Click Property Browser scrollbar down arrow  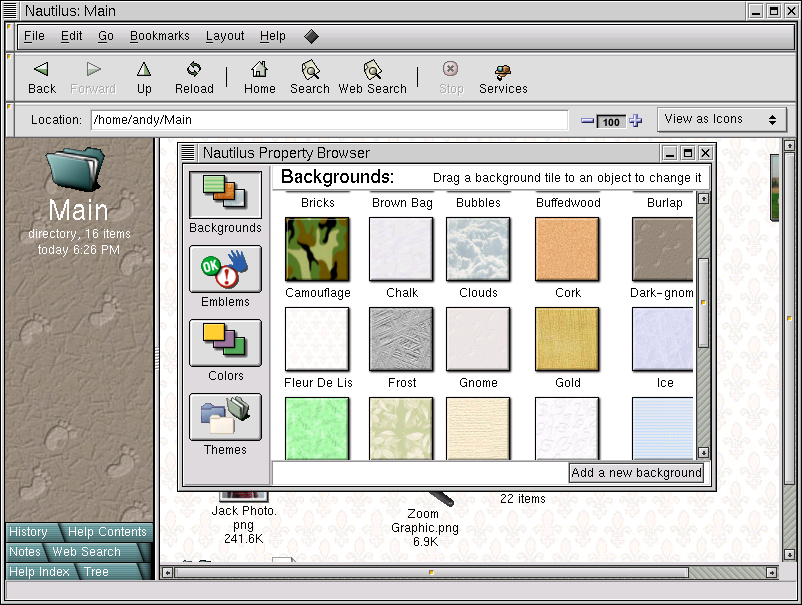pyautogui.click(x=703, y=453)
